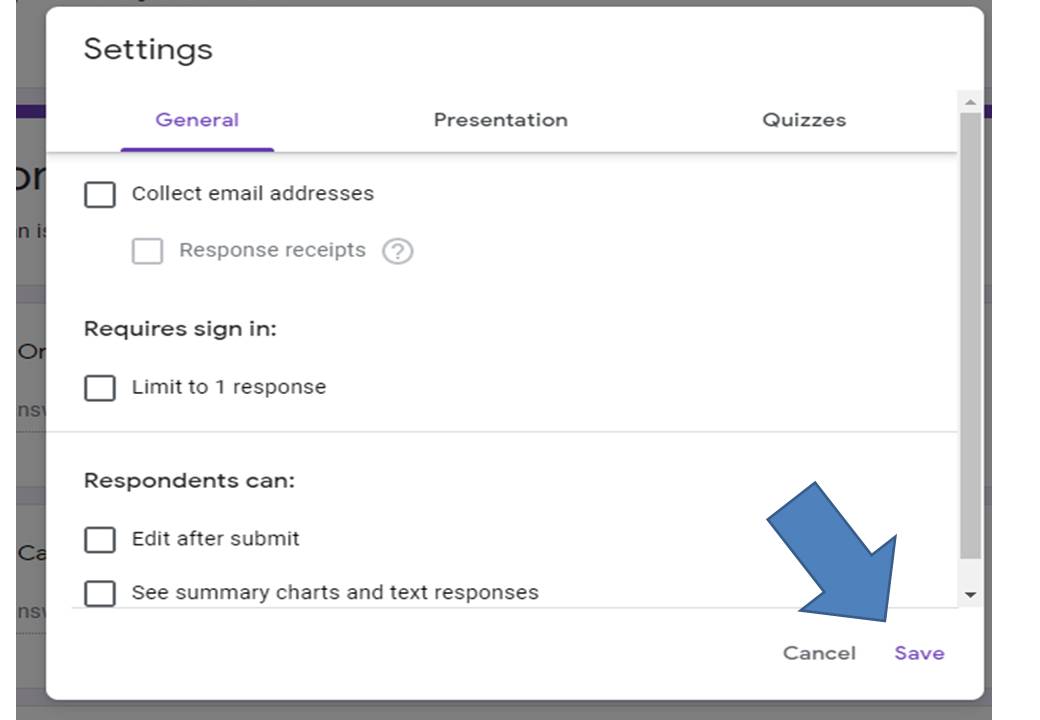Click the vertical scrollbar thumb

point(969,330)
